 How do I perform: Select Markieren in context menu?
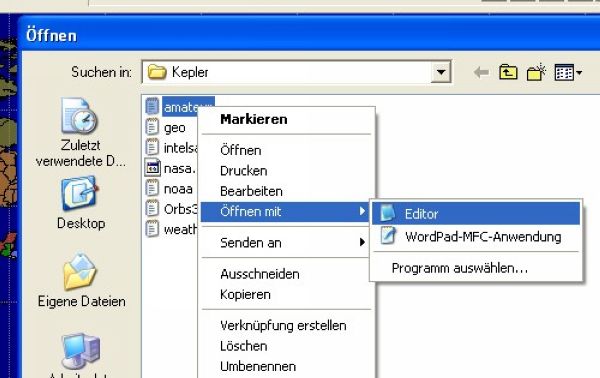(286, 119)
